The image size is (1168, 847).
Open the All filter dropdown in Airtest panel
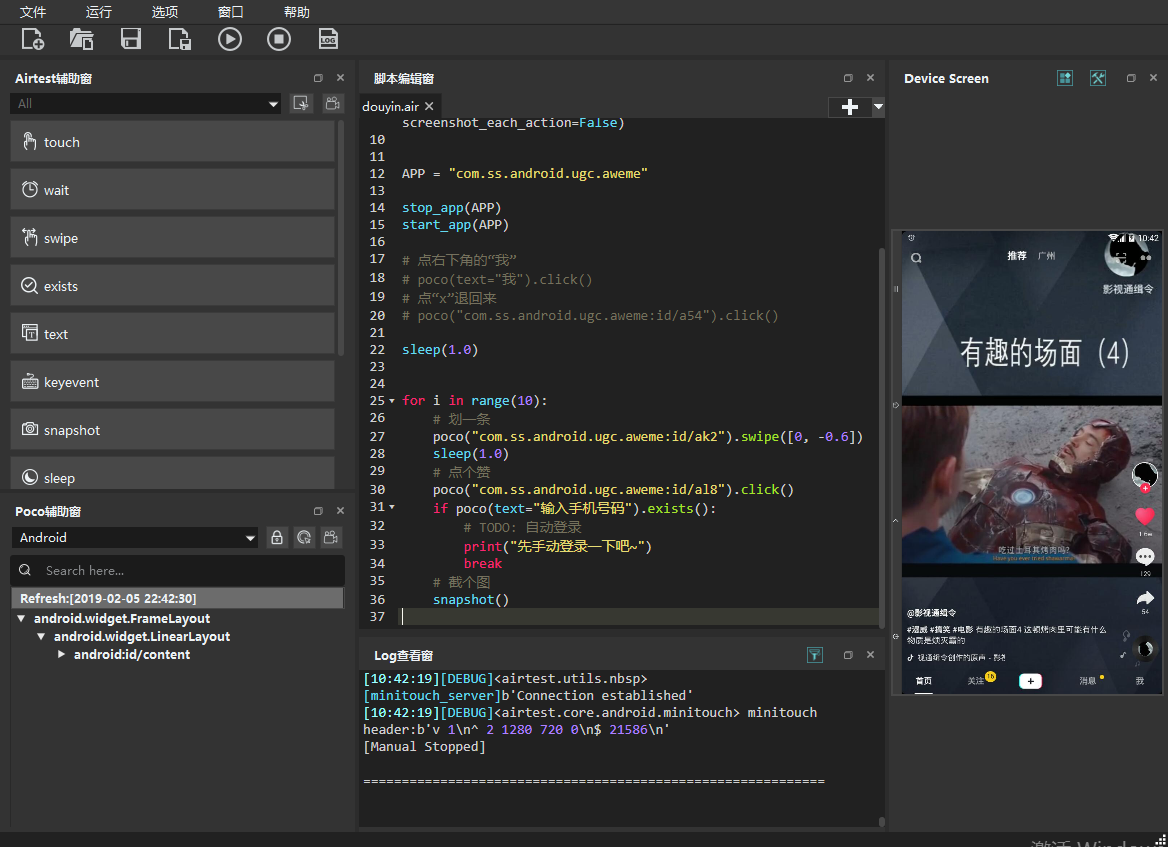[x=145, y=104]
